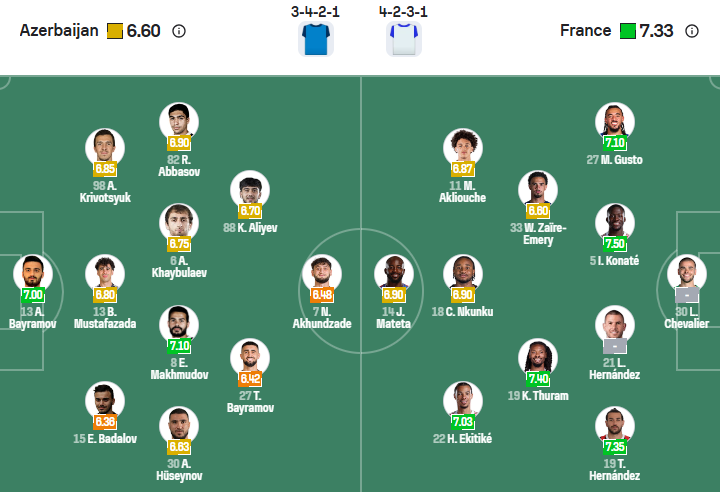Click I. Konaté's 7.50 rating badge
This screenshot has height=492, width=720.
[614, 244]
